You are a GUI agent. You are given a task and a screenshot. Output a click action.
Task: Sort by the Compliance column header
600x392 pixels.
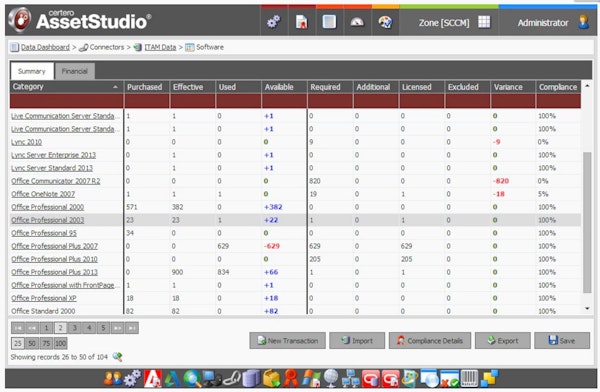(x=558, y=87)
